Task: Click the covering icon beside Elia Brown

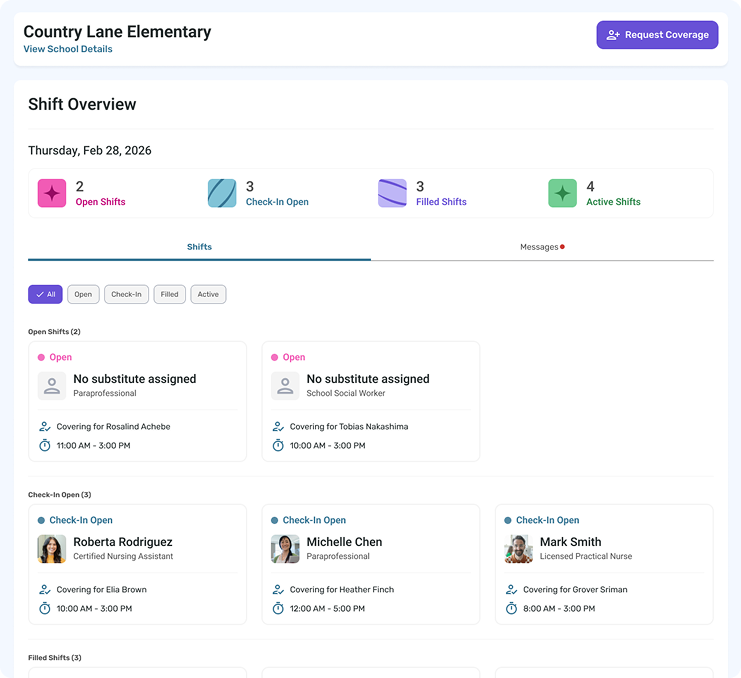Action: tap(45, 590)
